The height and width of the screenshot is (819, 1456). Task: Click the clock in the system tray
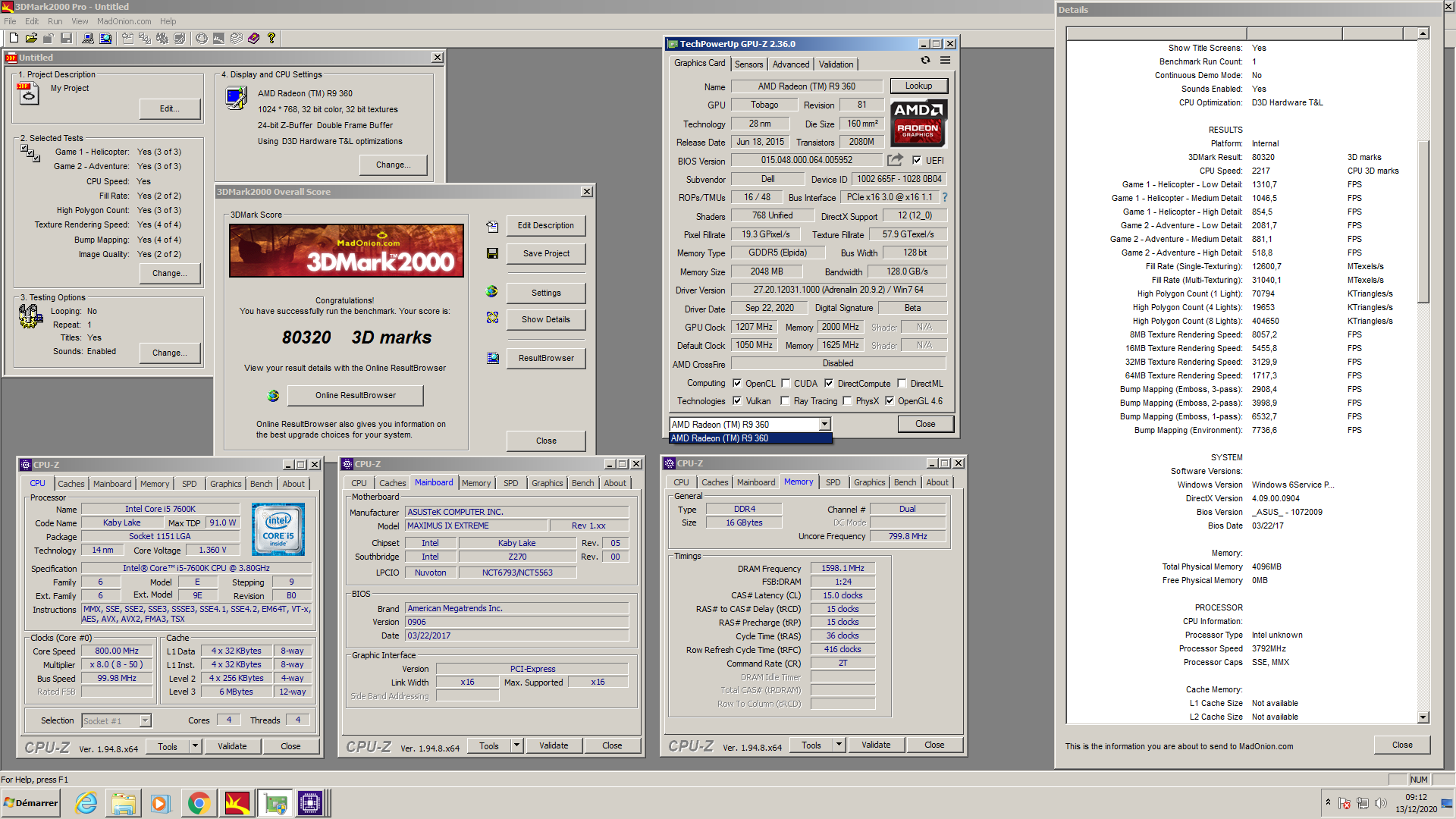pos(1416,803)
